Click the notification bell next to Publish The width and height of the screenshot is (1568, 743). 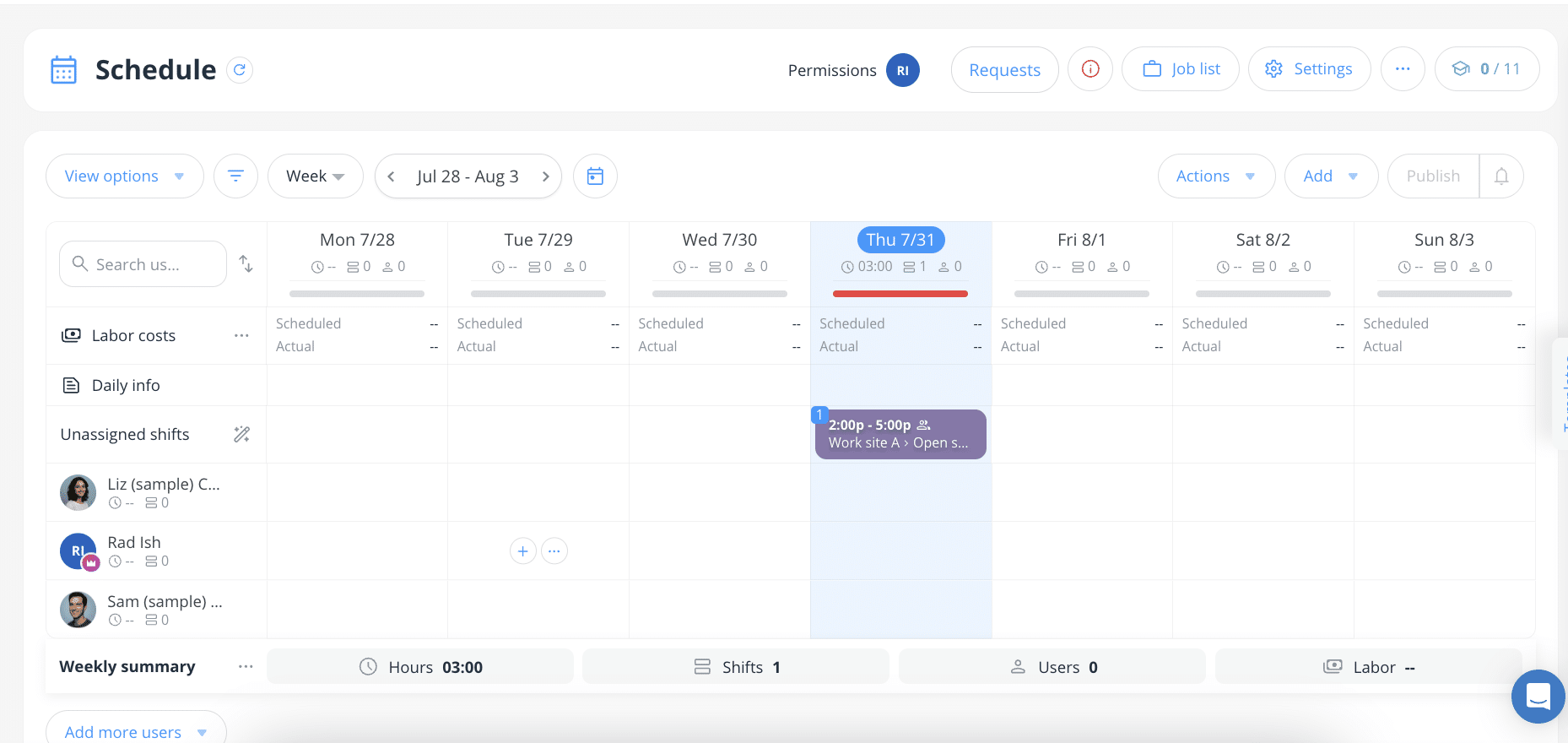[1501, 176]
